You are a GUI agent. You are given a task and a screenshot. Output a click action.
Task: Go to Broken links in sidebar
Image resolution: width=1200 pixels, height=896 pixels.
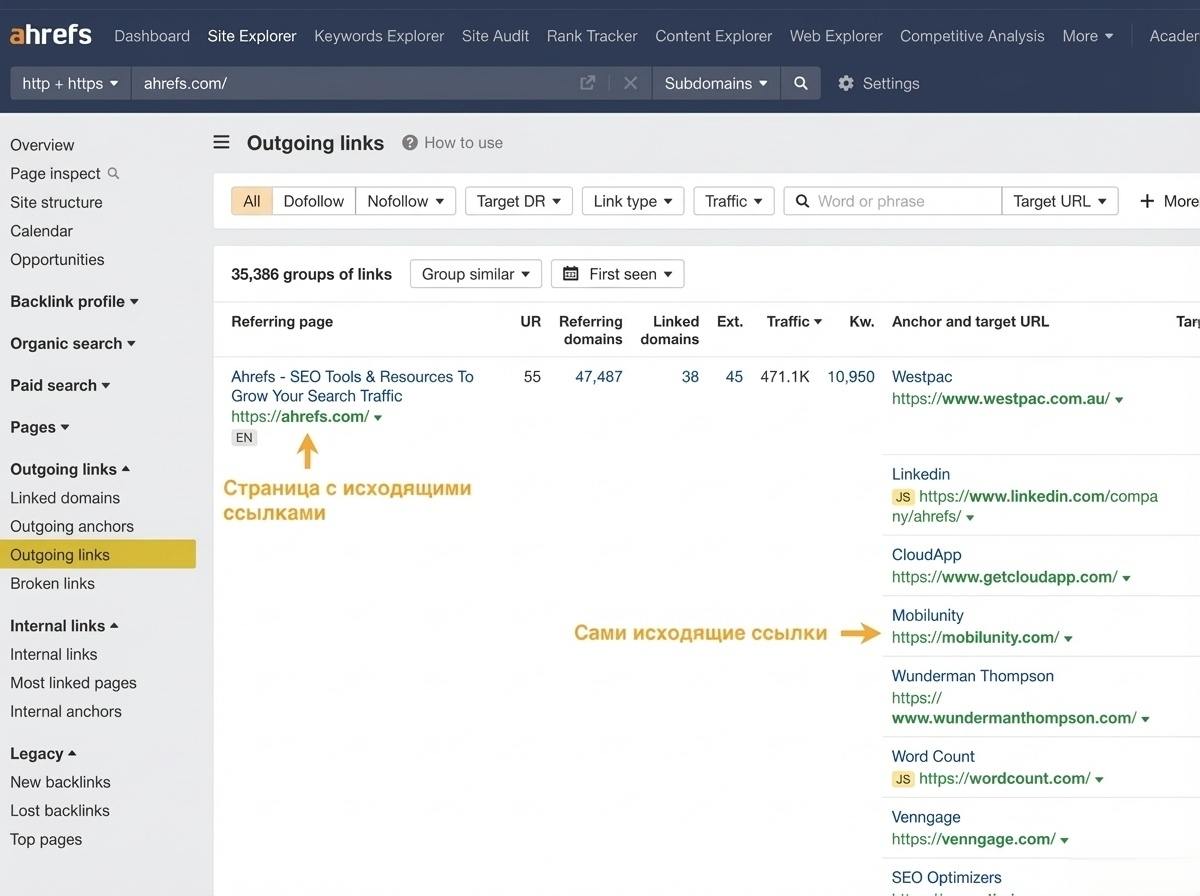click(52, 583)
